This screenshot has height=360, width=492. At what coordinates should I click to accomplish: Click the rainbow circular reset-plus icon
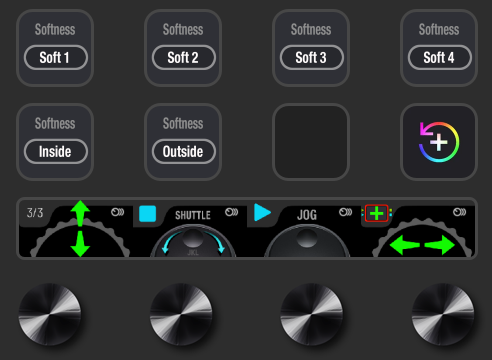coord(439,142)
